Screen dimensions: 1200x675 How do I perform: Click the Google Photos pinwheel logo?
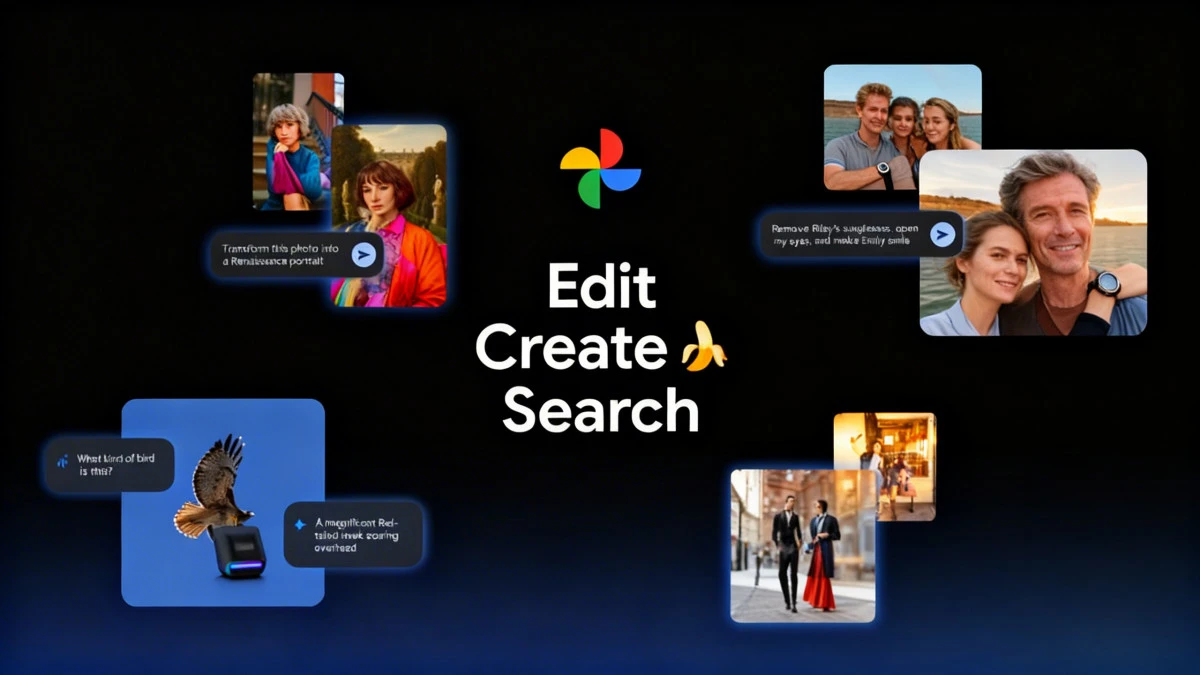click(x=600, y=168)
